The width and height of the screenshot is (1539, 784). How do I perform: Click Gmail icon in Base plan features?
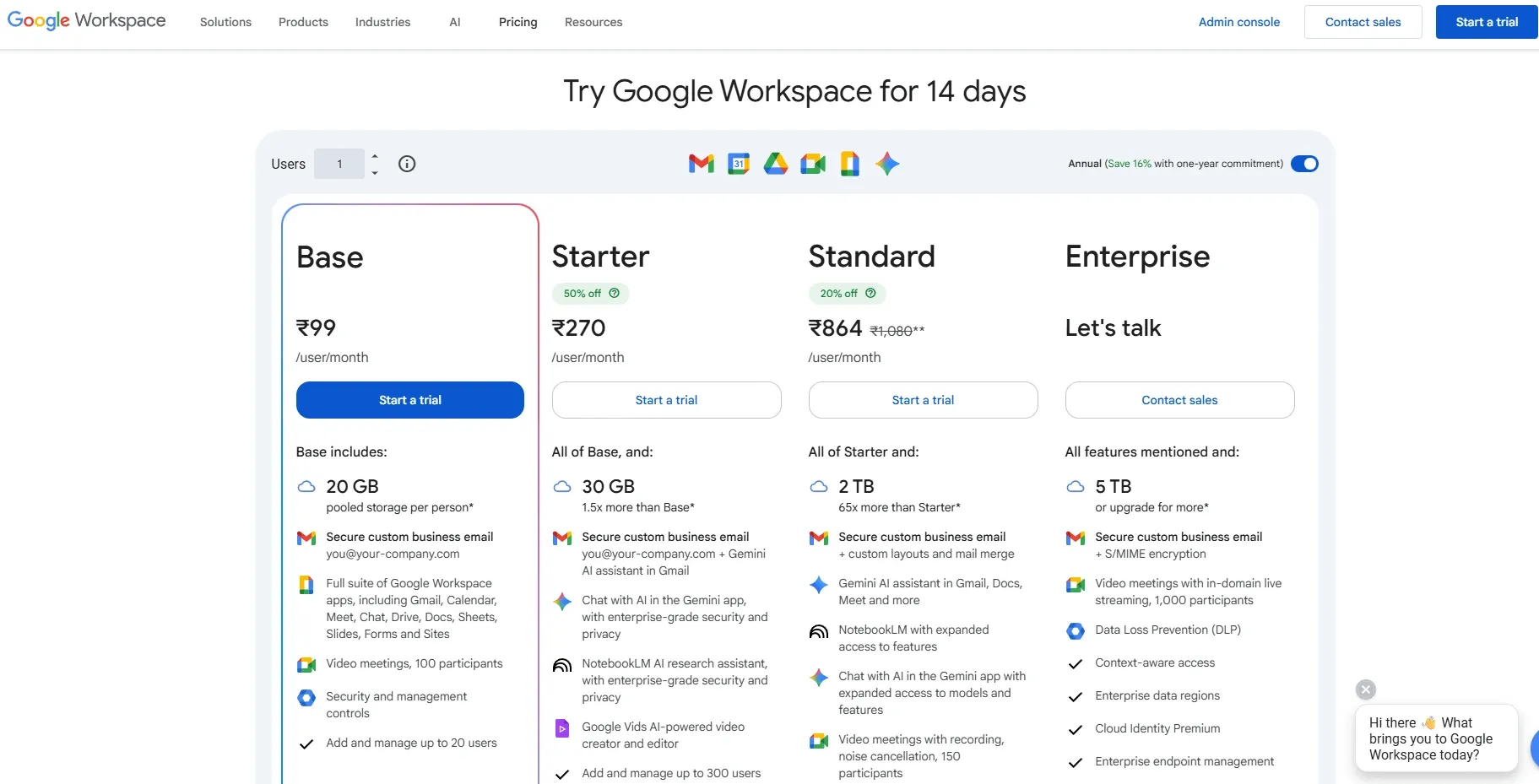click(306, 538)
